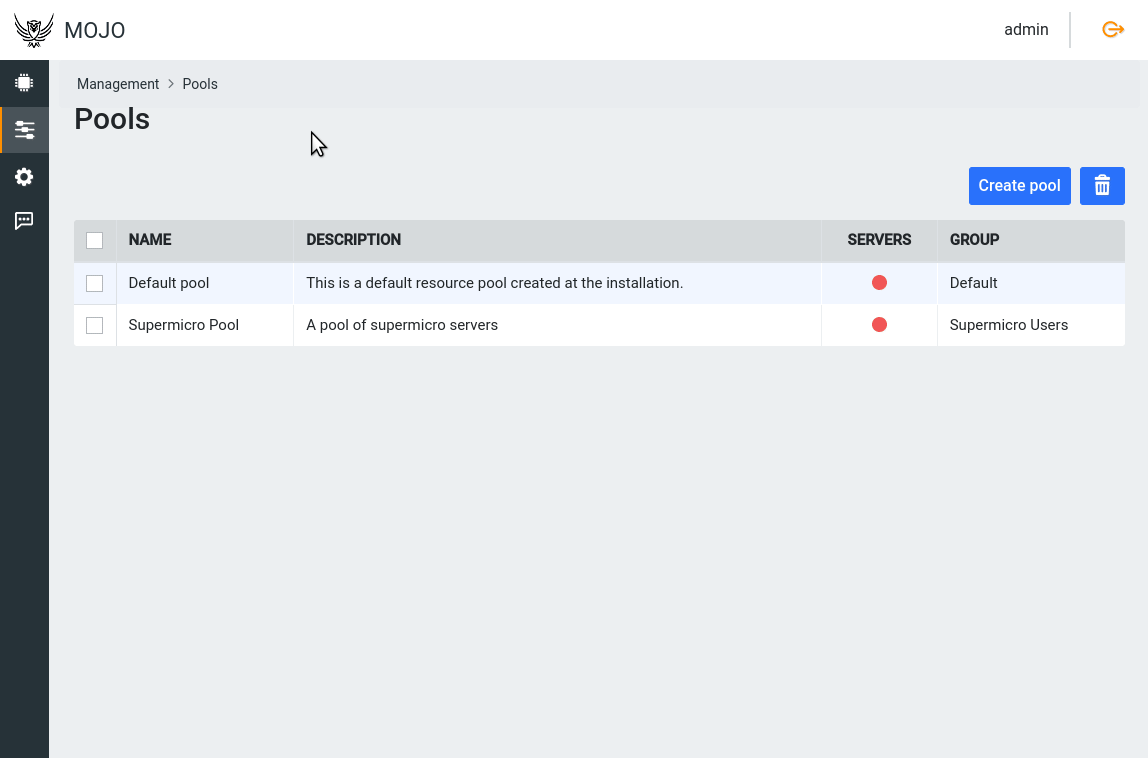Screen dimensions: 1148x758
Task: Open the management sliders icon in sidebar
Action: [x=24, y=130]
